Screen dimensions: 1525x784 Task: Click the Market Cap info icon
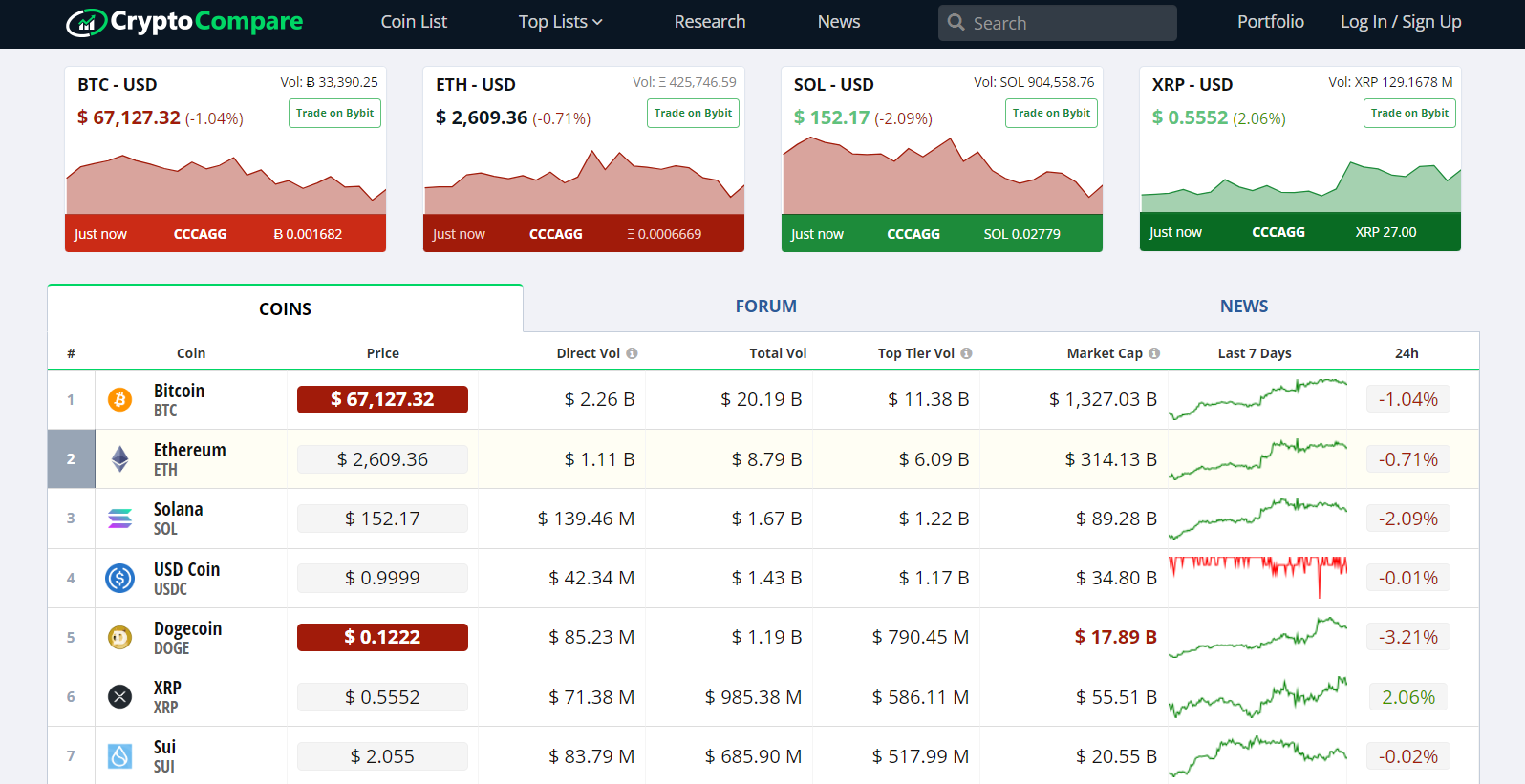[1154, 353]
